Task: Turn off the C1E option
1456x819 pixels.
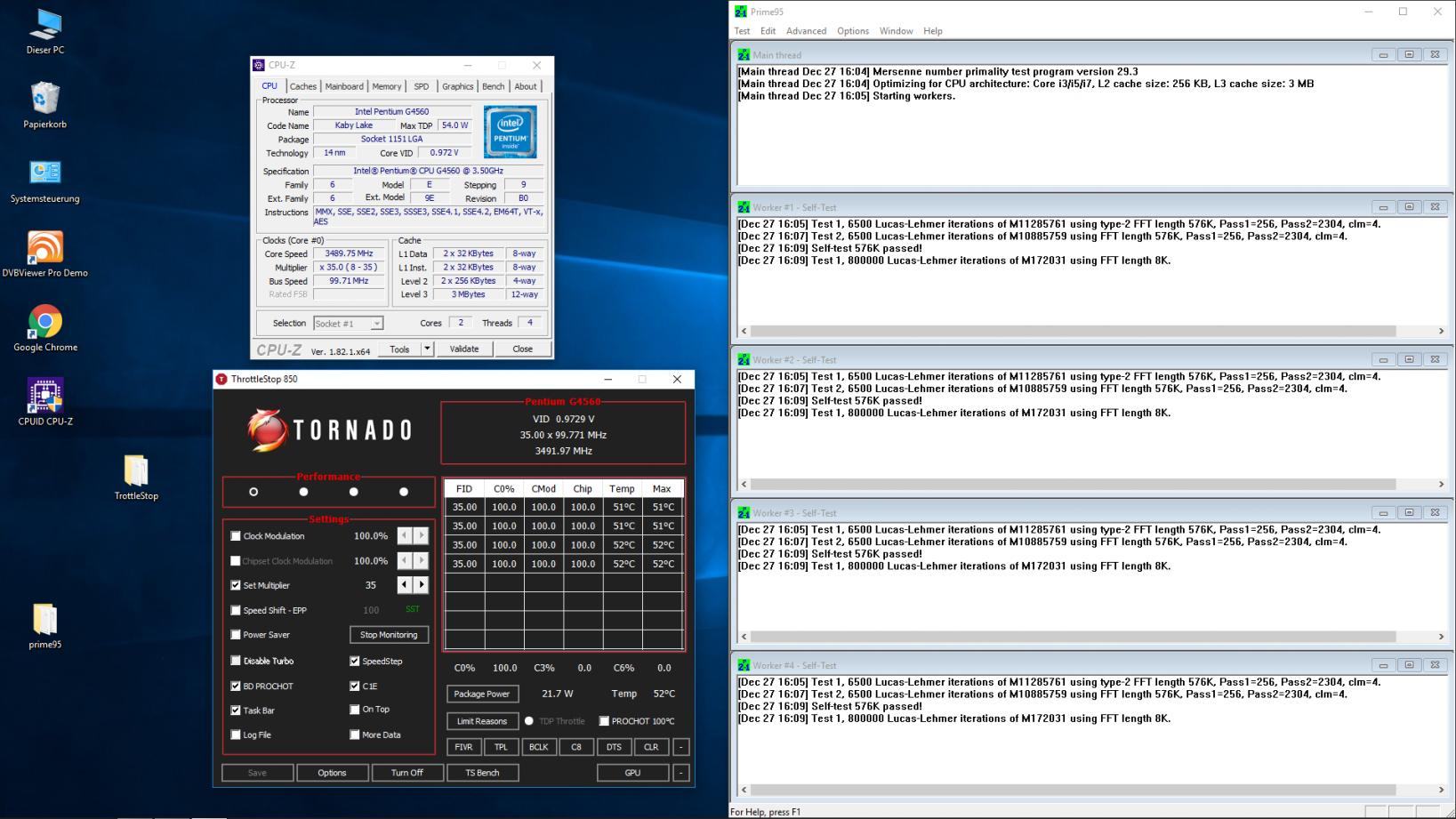Action: click(x=355, y=687)
